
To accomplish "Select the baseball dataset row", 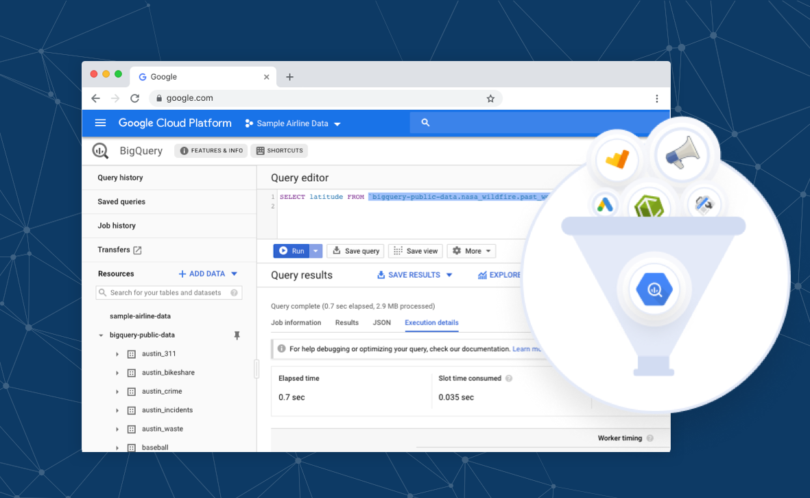I will (x=155, y=447).
